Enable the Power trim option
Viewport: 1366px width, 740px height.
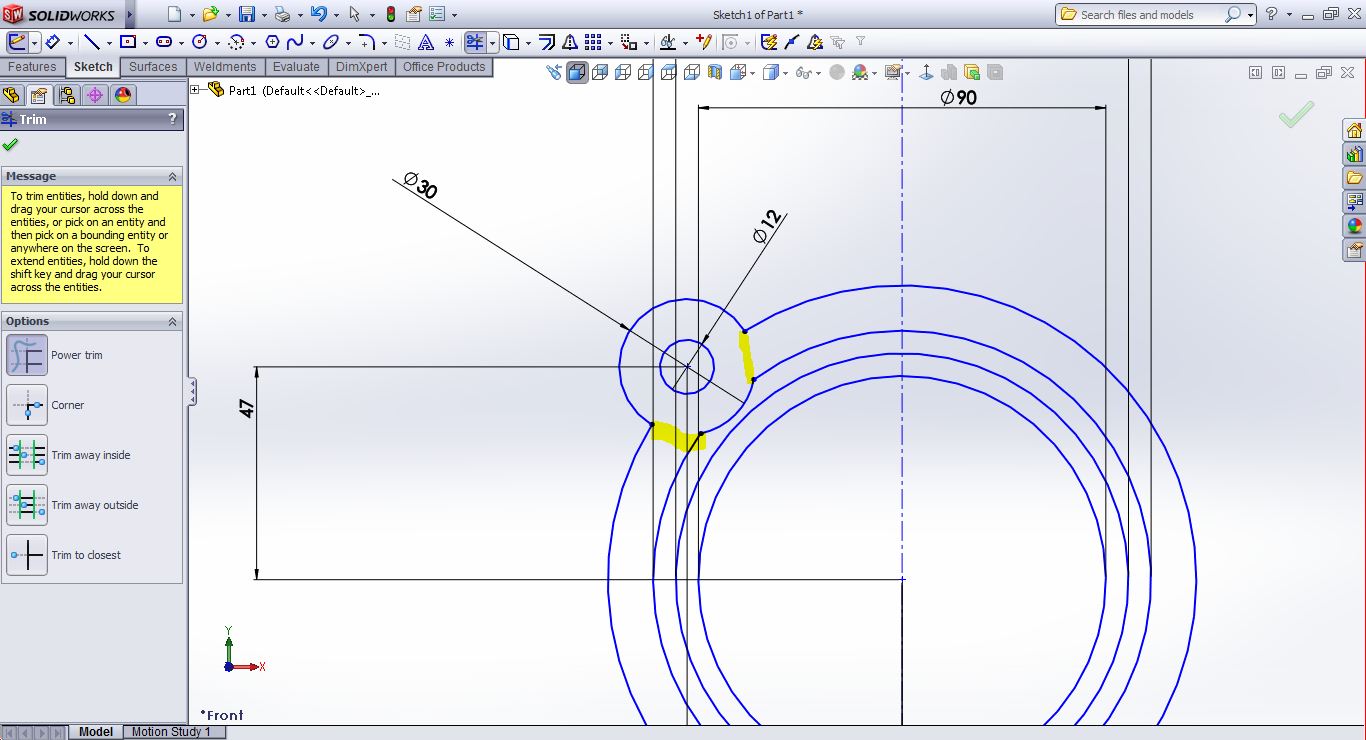click(27, 355)
